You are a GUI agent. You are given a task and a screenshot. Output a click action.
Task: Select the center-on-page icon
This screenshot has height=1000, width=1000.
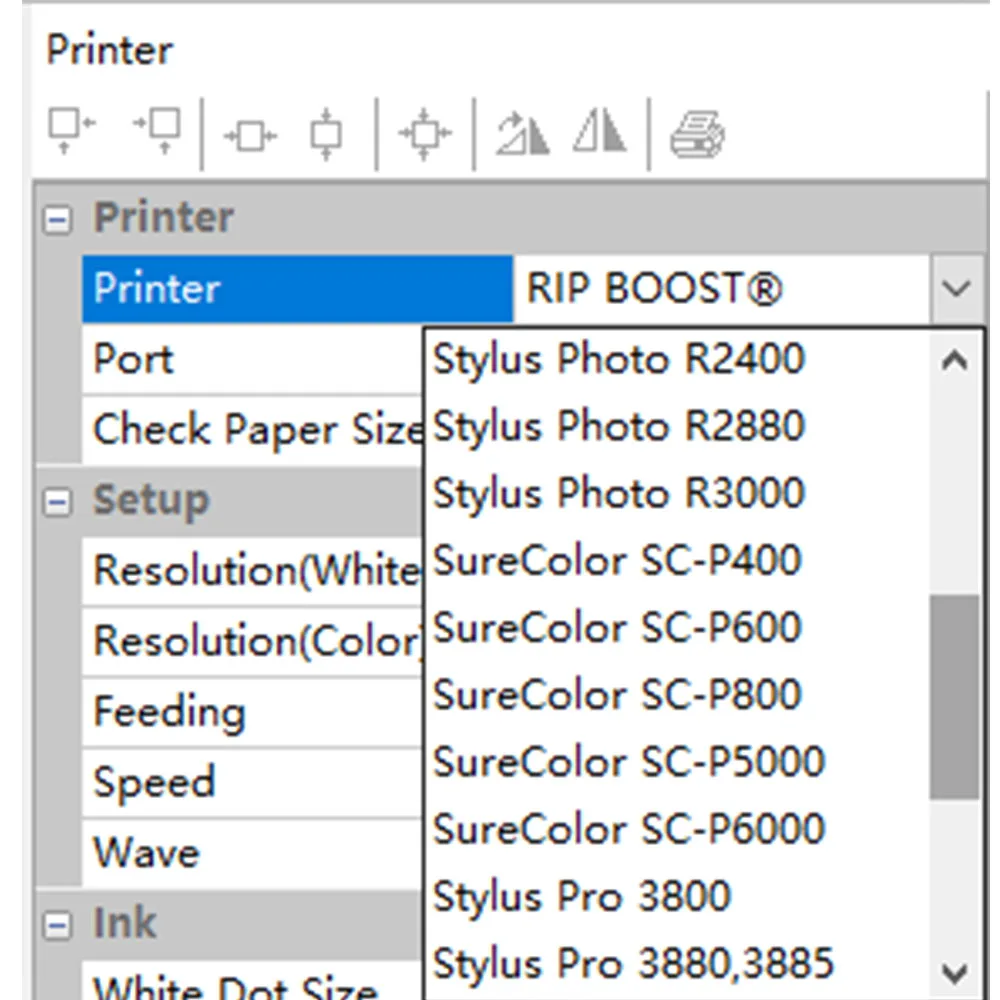tap(425, 131)
